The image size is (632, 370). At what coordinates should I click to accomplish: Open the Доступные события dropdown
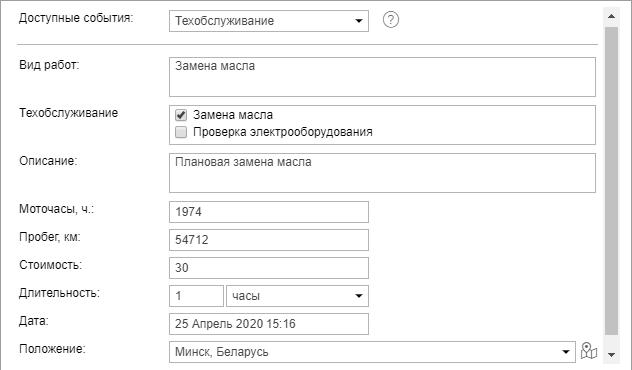pos(269,21)
